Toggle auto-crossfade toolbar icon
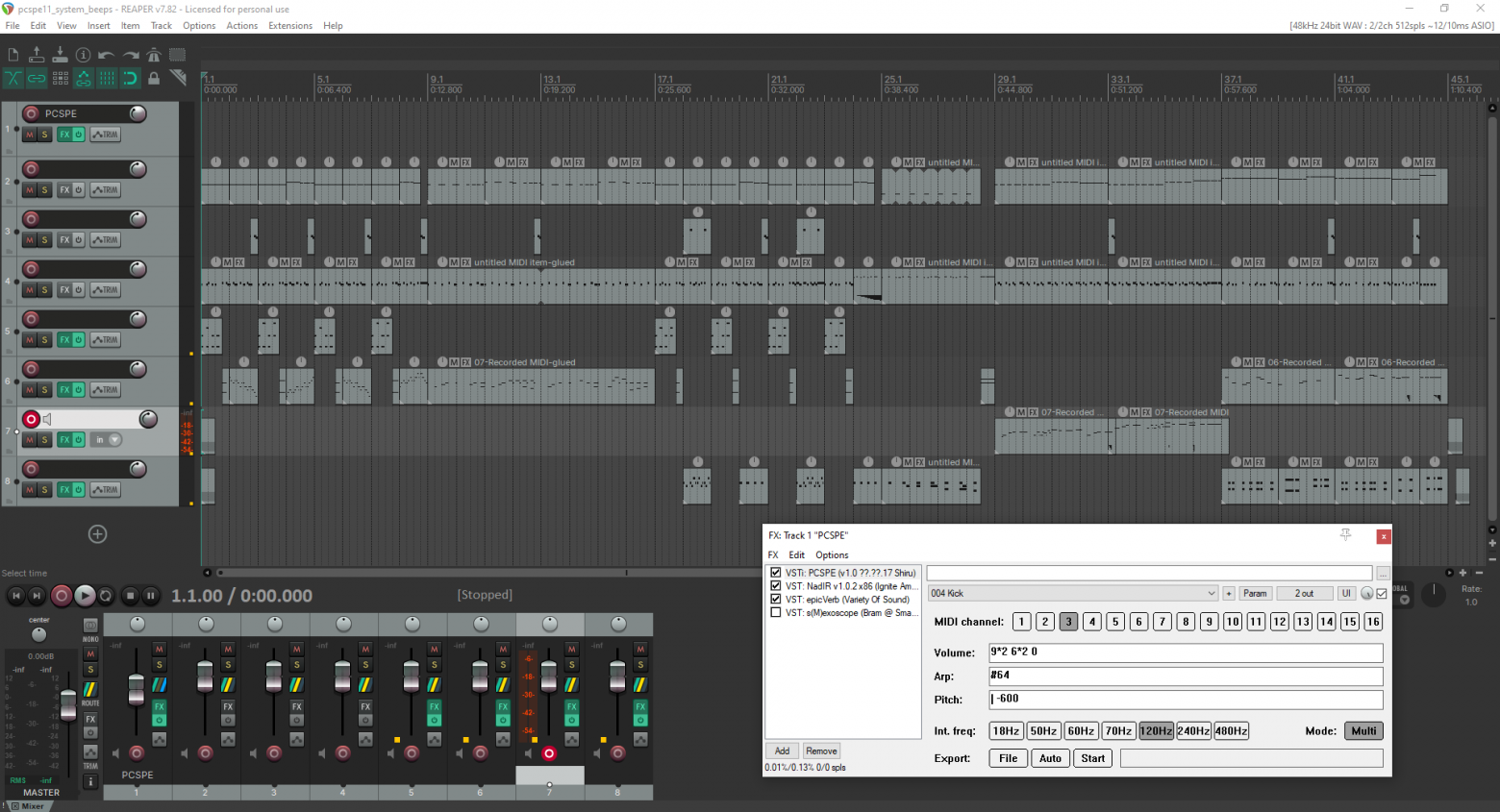The height and width of the screenshot is (812, 1500). click(x=13, y=78)
